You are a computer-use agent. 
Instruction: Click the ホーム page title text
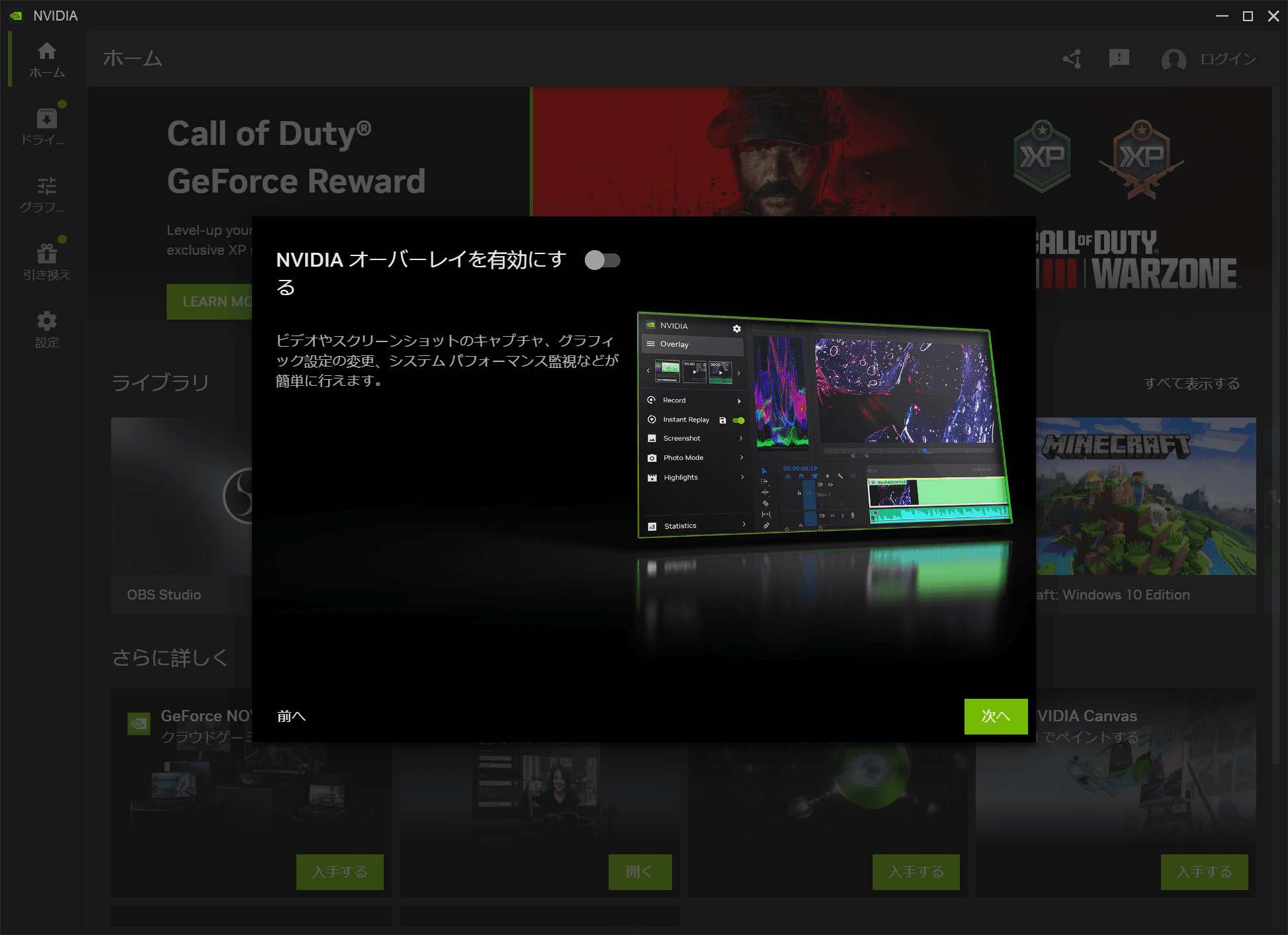(x=133, y=58)
